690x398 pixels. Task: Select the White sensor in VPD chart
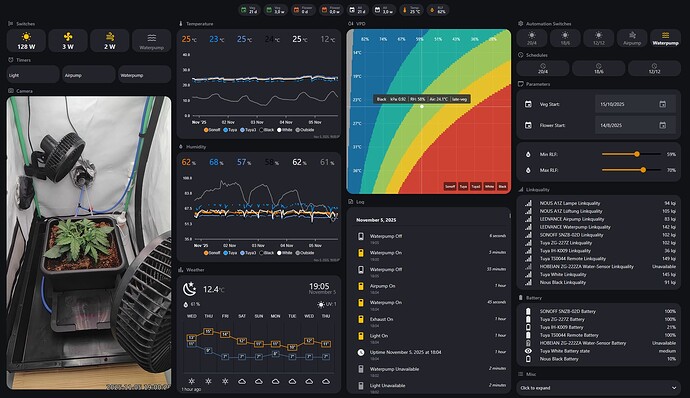(x=489, y=187)
